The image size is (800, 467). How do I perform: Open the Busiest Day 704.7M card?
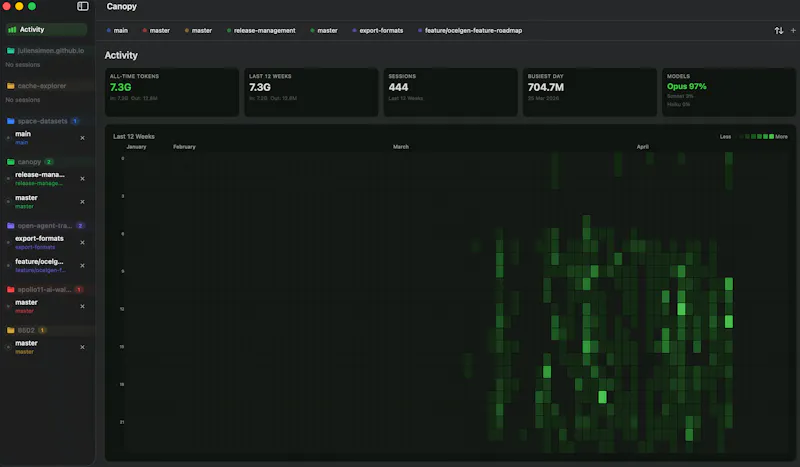click(x=589, y=92)
